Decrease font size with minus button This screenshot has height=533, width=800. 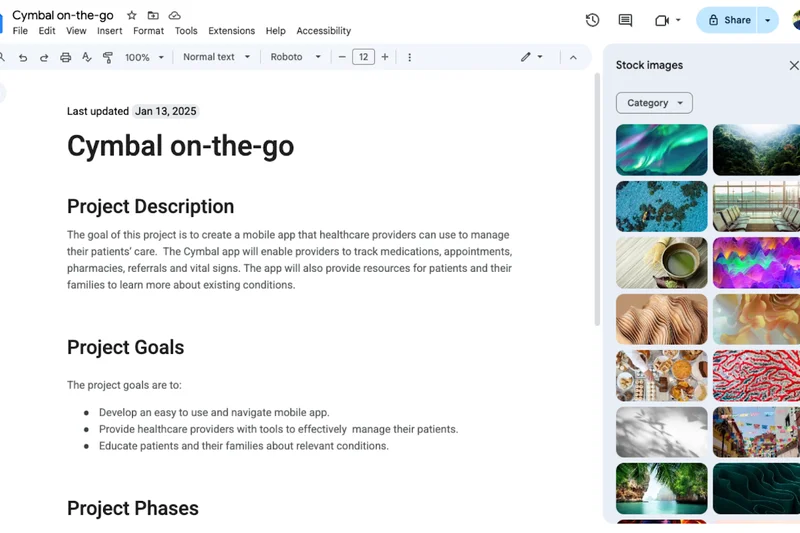342,57
